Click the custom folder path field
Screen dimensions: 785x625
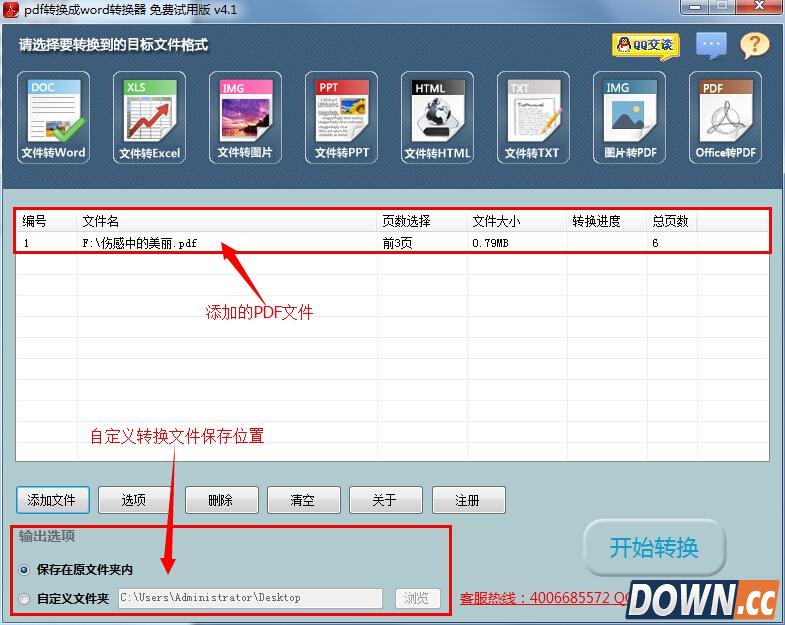click(250, 598)
